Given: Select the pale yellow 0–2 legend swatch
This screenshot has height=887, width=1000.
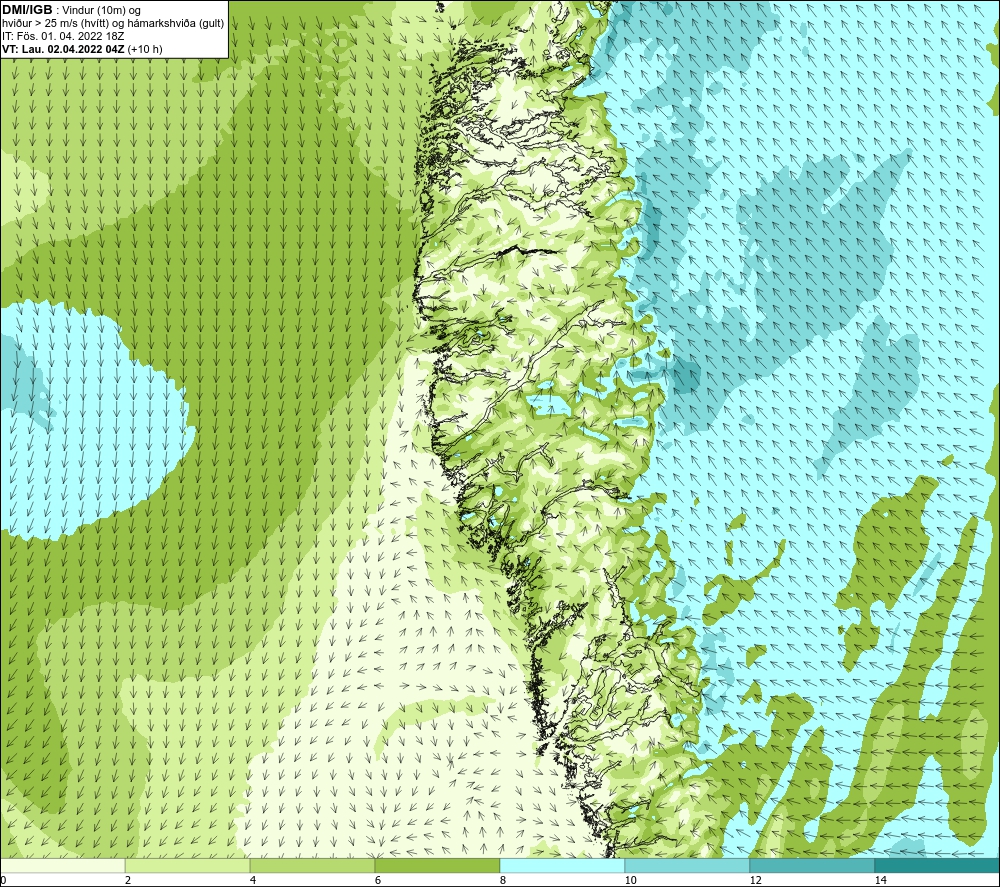Looking at the screenshot, I should (62, 866).
